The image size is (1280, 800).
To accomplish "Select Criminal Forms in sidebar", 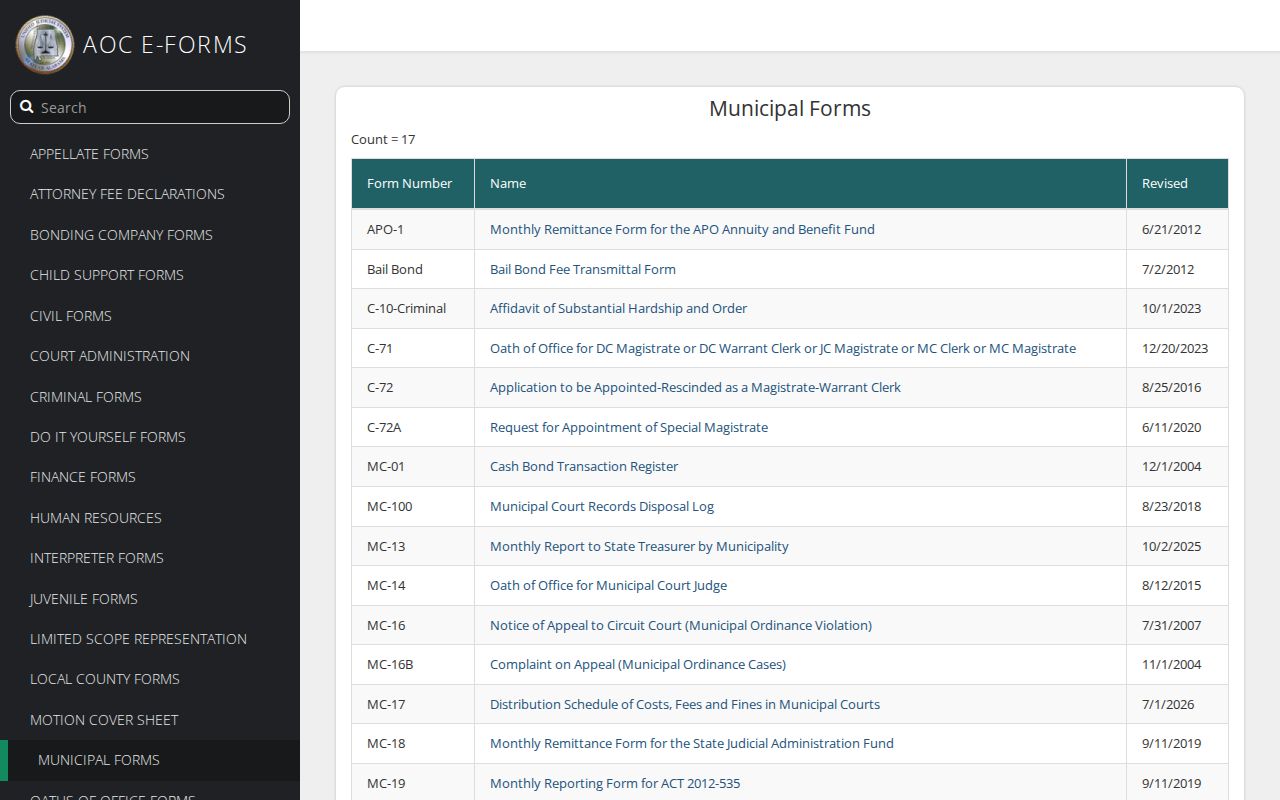I will (86, 397).
